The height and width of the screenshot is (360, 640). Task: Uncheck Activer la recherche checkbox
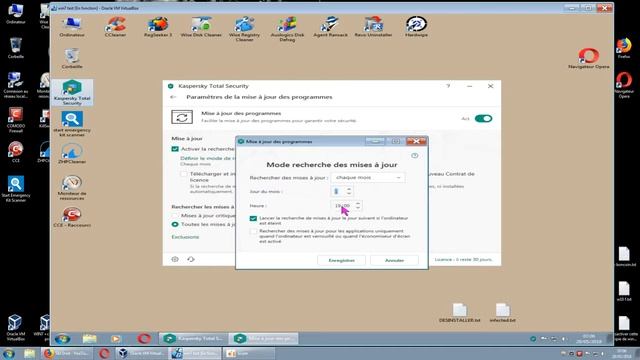click(x=175, y=149)
